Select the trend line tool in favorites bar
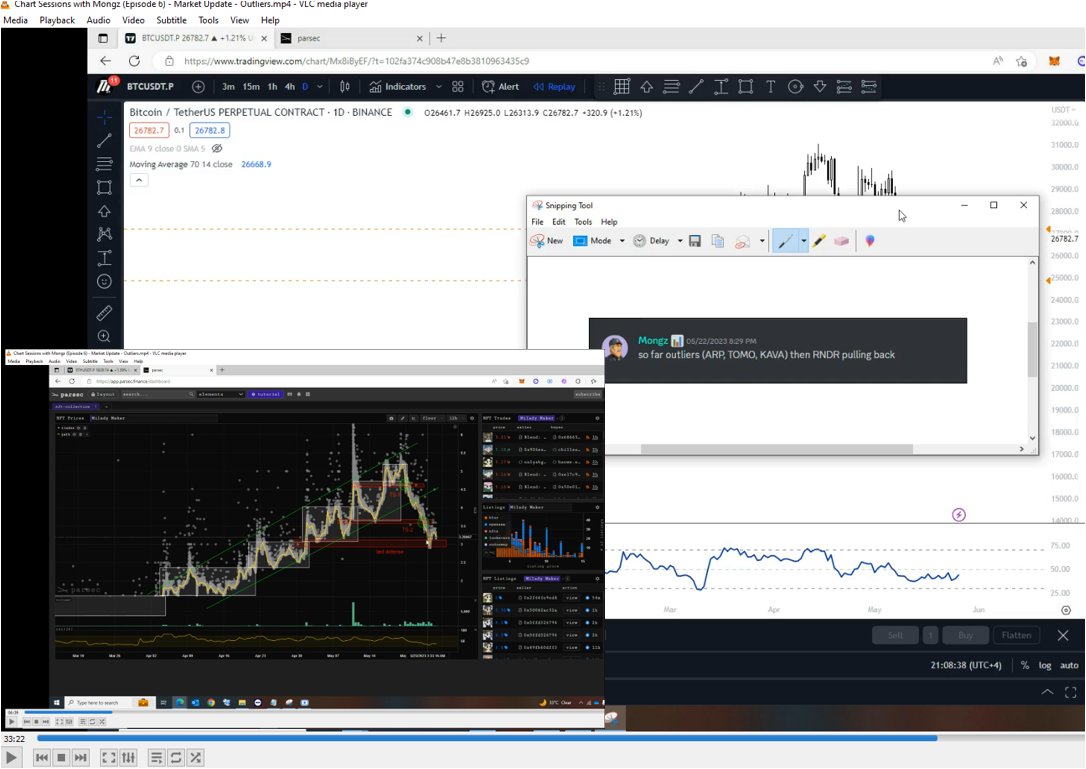This screenshot has height=769, width=1086. (x=696, y=87)
